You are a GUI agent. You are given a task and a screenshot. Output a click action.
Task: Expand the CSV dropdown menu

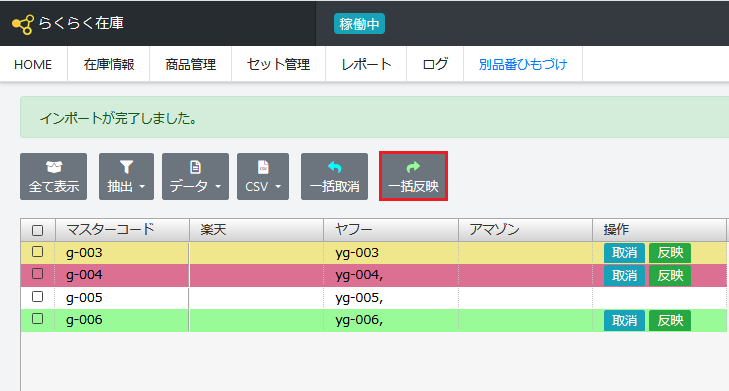tap(263, 177)
